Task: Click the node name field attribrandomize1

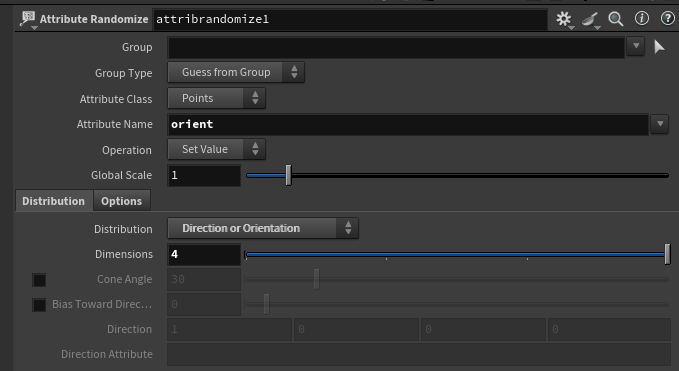Action: (x=350, y=19)
